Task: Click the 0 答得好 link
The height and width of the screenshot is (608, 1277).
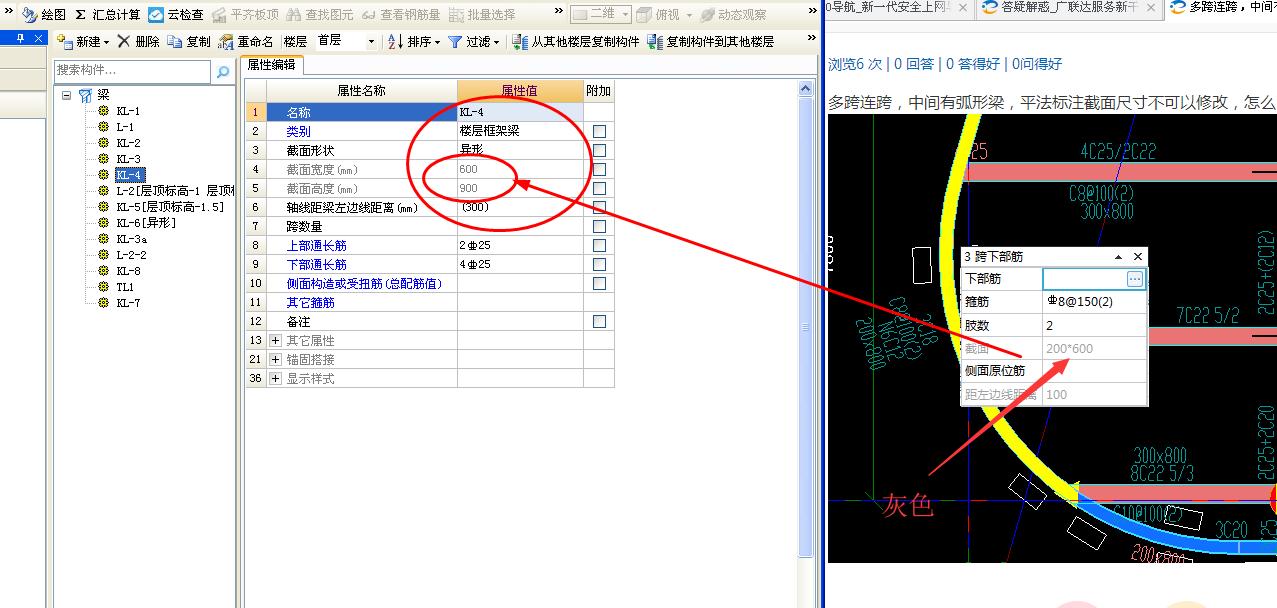Action: (973, 64)
